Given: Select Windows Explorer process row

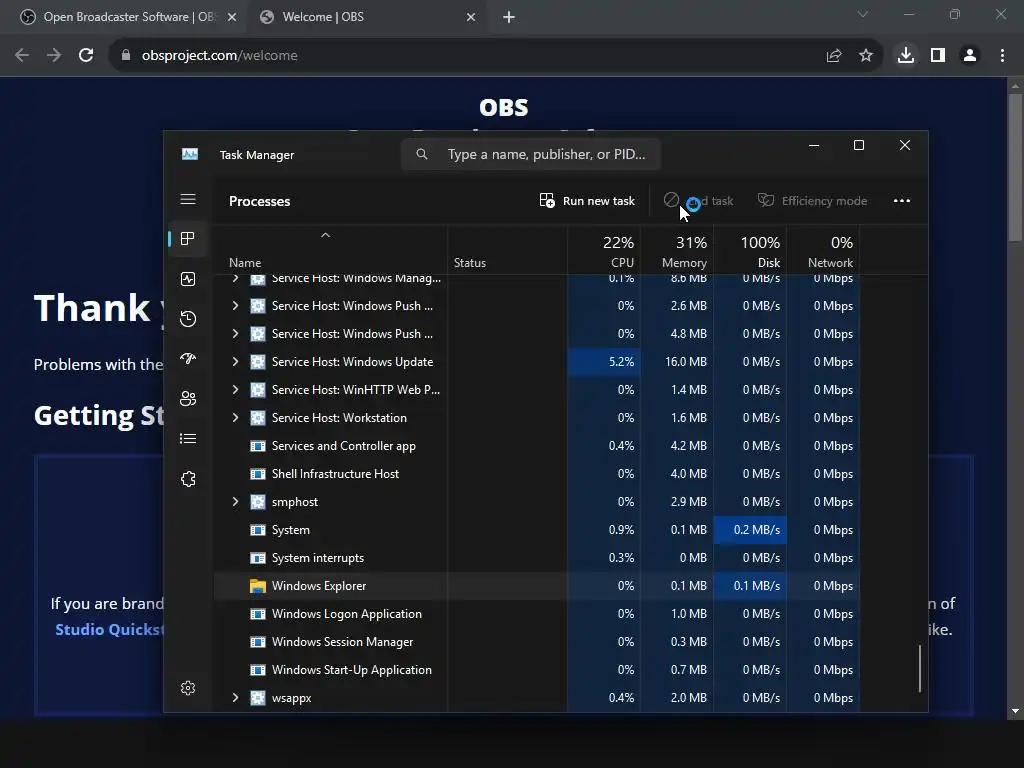Looking at the screenshot, I should click(x=537, y=586).
